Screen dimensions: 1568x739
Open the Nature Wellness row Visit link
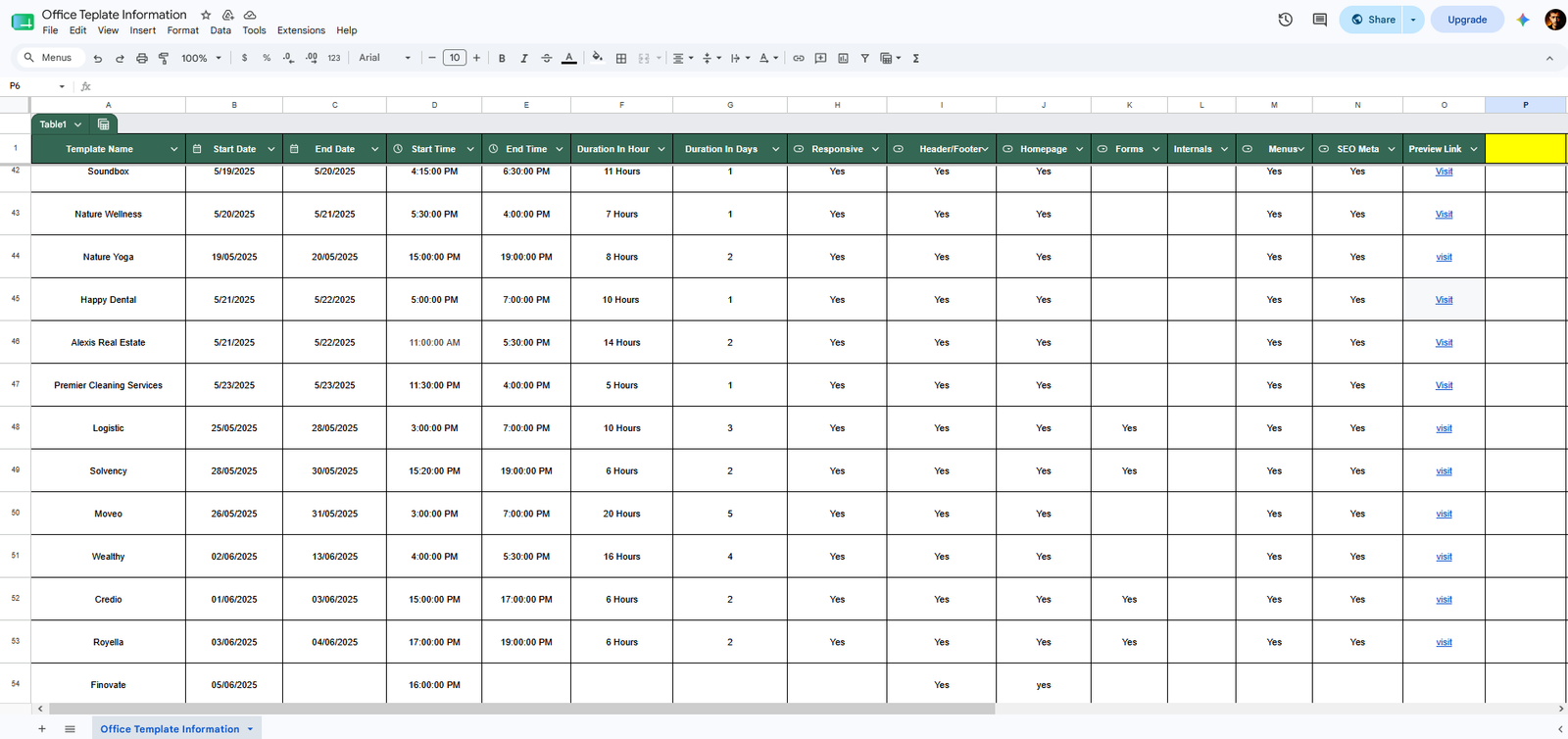[x=1444, y=215]
